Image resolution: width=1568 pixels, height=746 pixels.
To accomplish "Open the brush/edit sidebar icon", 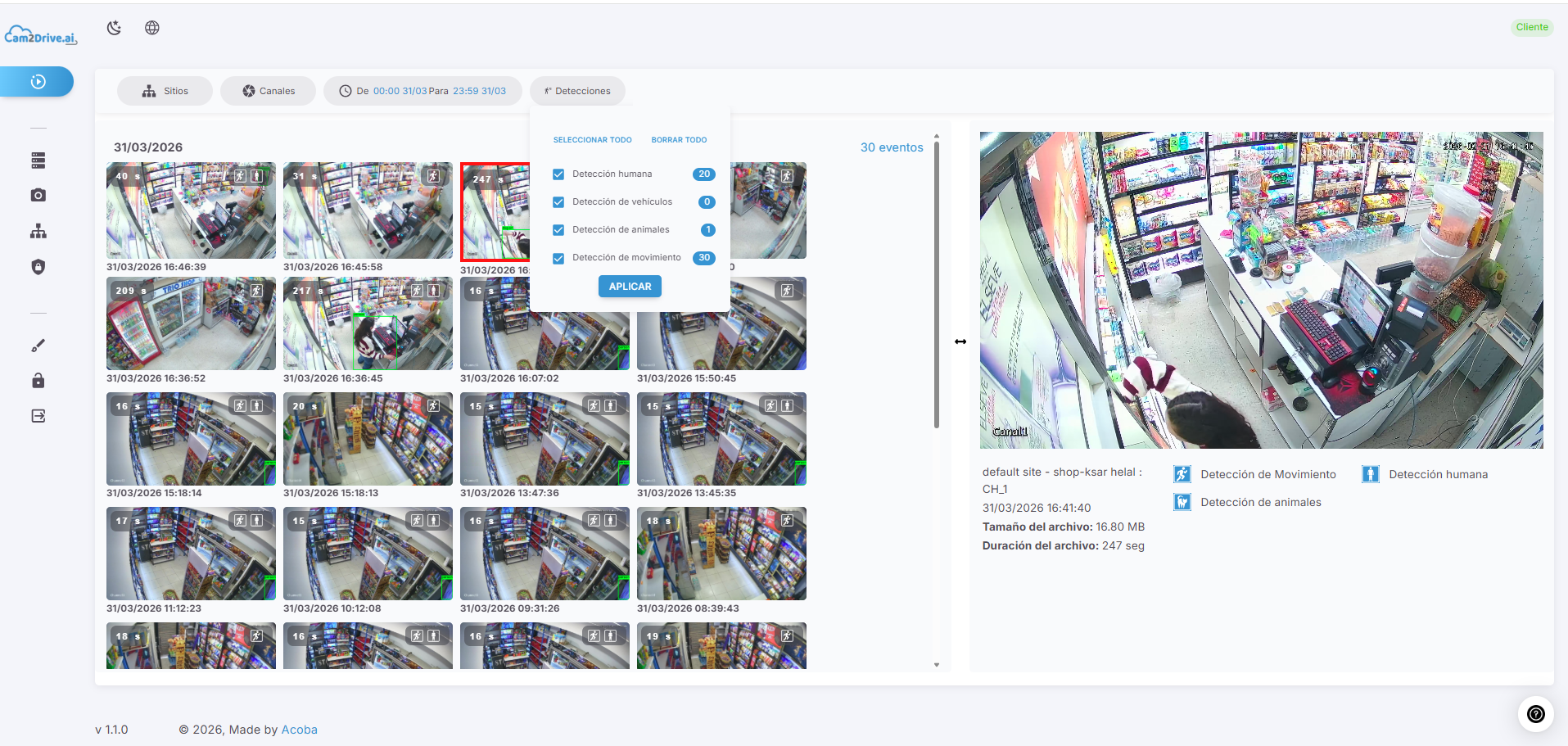I will click(38, 346).
